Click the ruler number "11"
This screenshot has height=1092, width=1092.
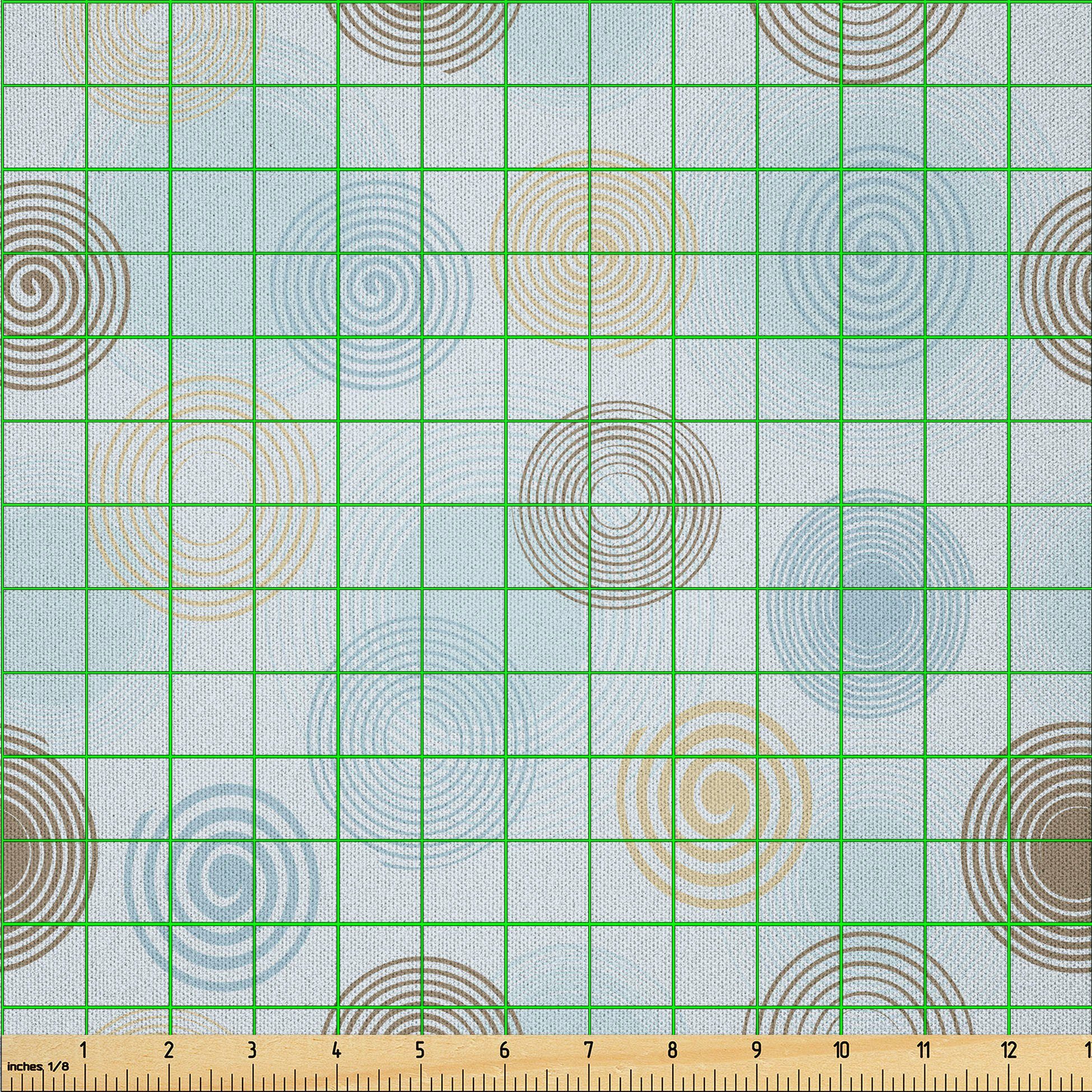point(924,1050)
